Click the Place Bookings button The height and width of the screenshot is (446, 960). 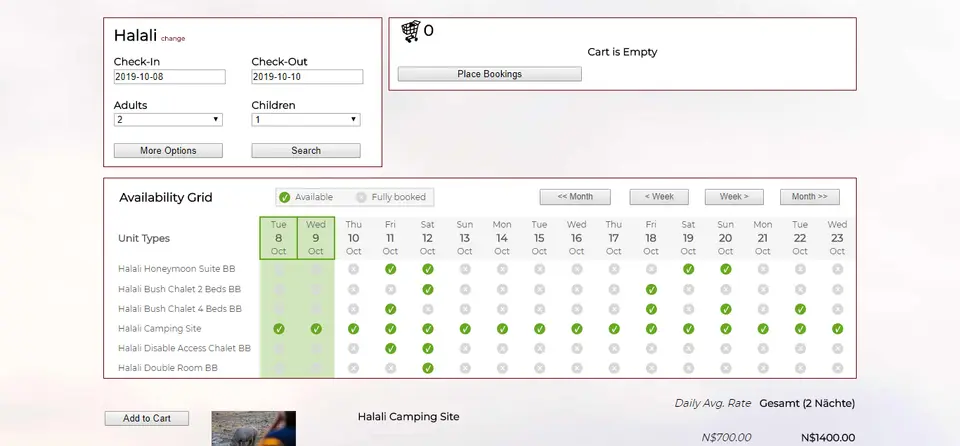pyautogui.click(x=490, y=74)
